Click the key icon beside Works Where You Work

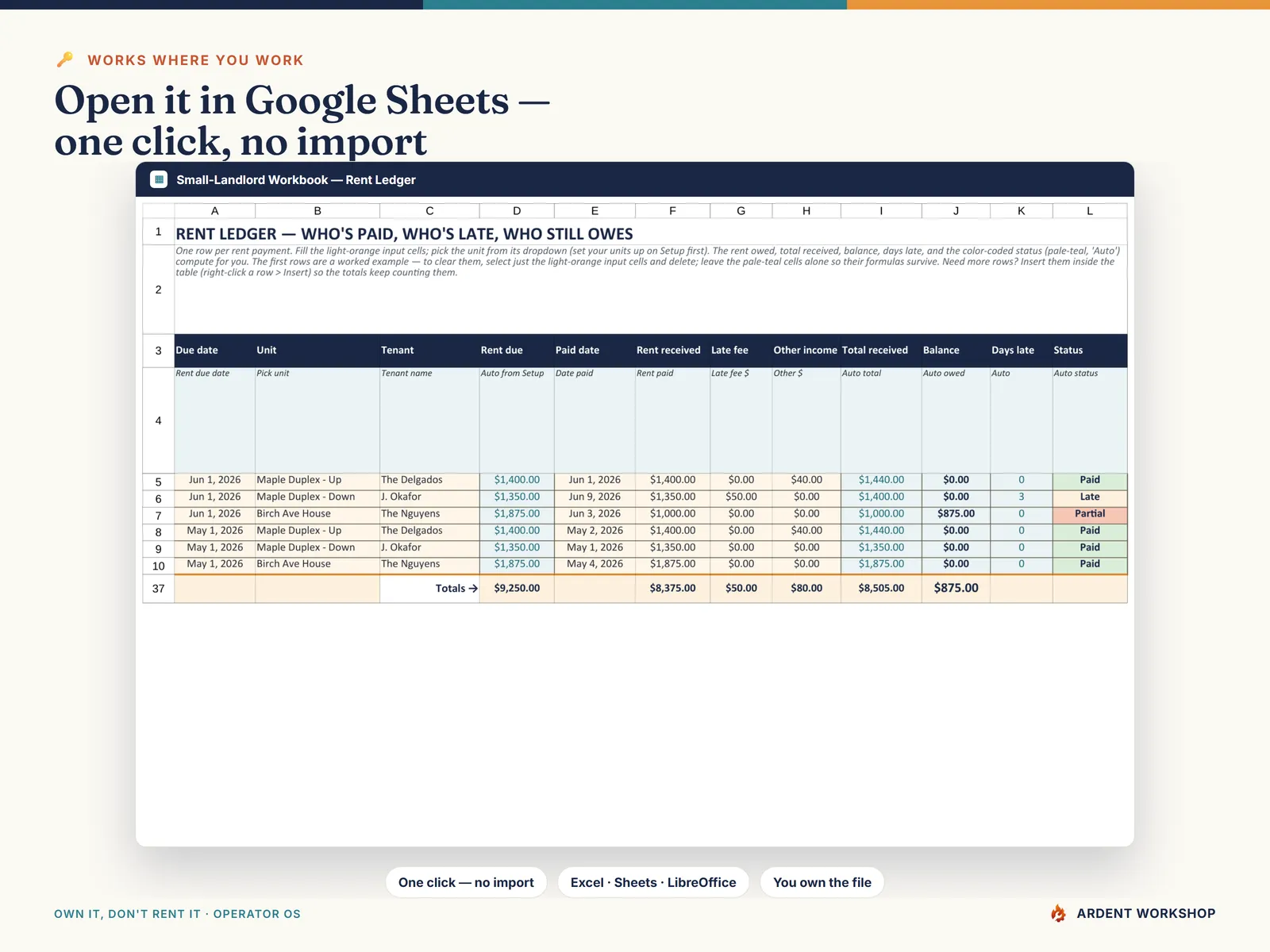[x=65, y=59]
